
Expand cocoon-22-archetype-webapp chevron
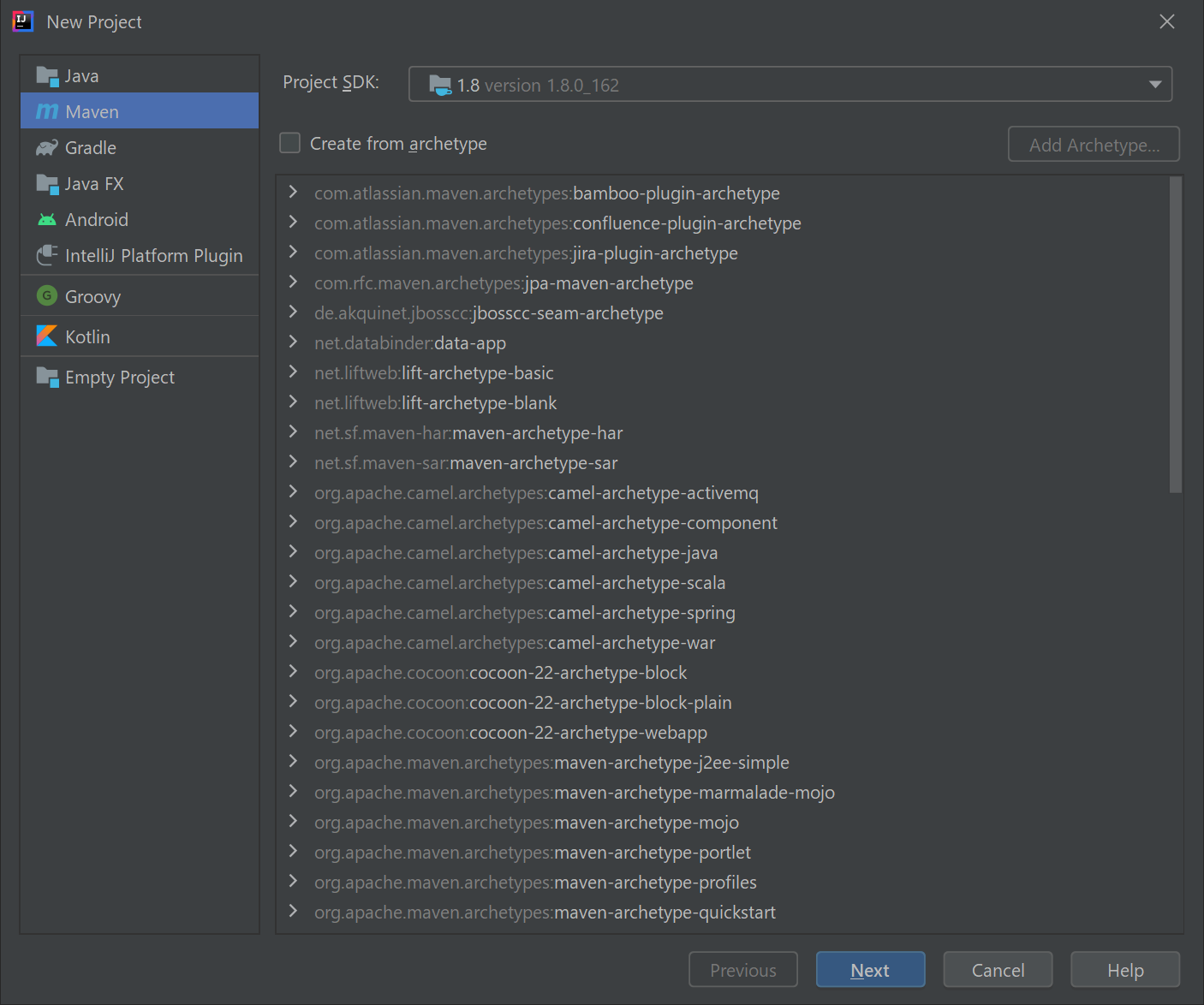click(294, 732)
